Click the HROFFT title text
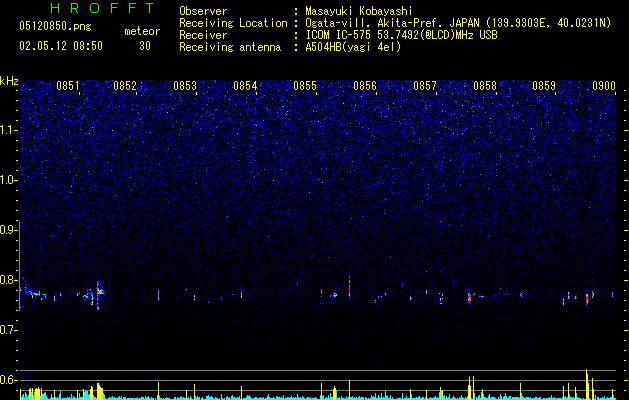Viewport: 629px width, 400px height. point(103,8)
